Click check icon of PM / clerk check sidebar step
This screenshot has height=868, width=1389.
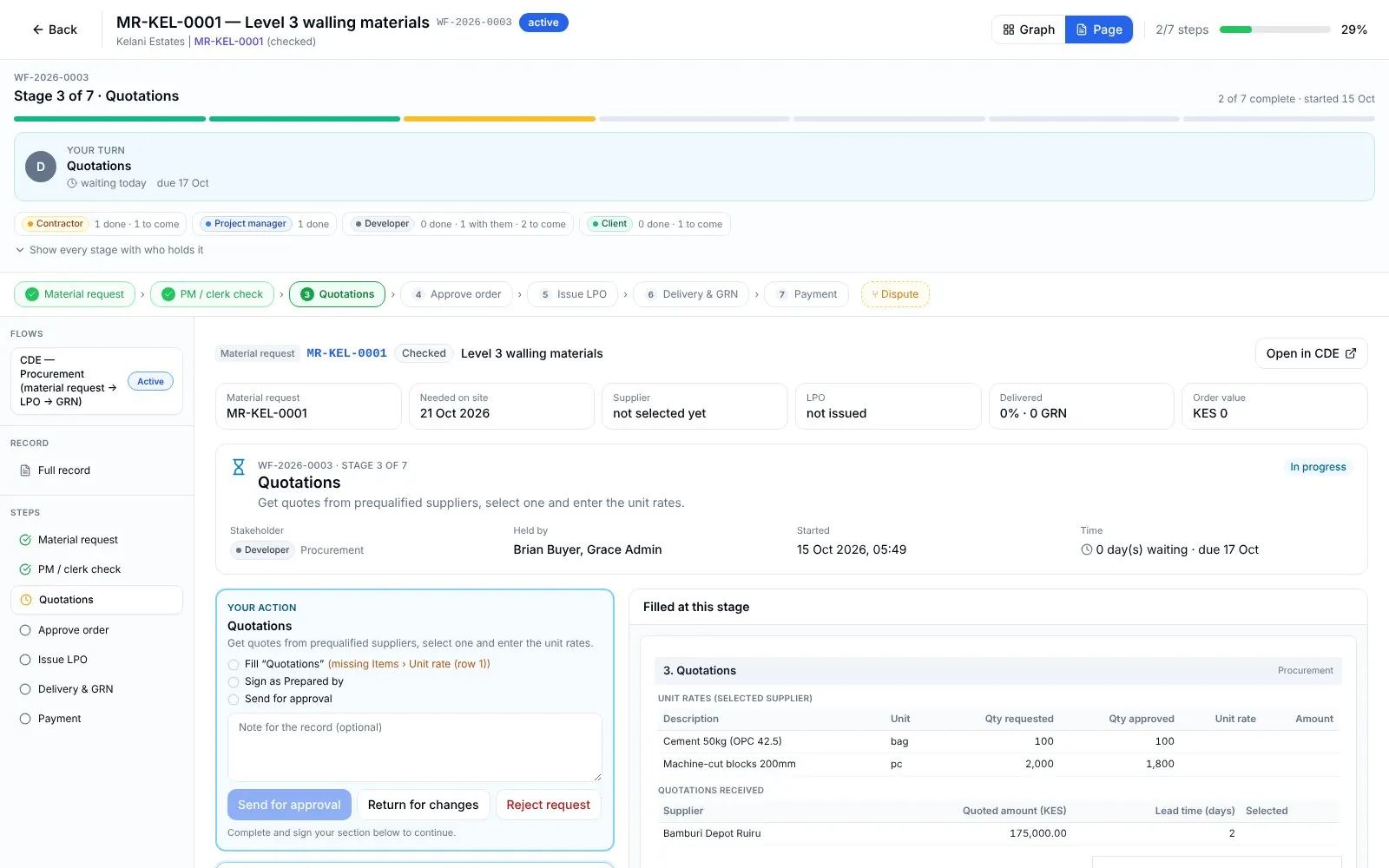pos(25,569)
